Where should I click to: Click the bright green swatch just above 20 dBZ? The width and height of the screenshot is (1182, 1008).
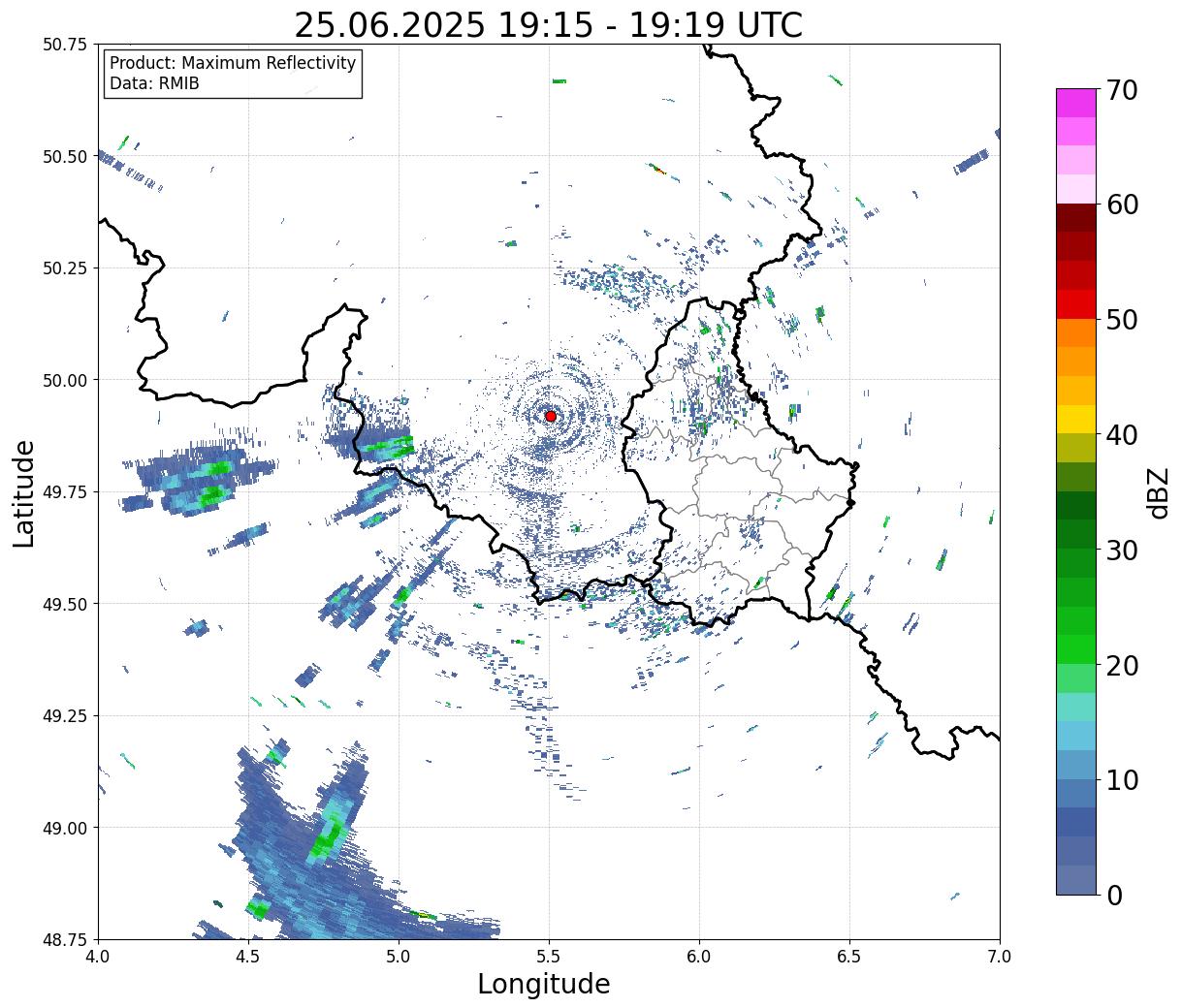[x=1076, y=648]
